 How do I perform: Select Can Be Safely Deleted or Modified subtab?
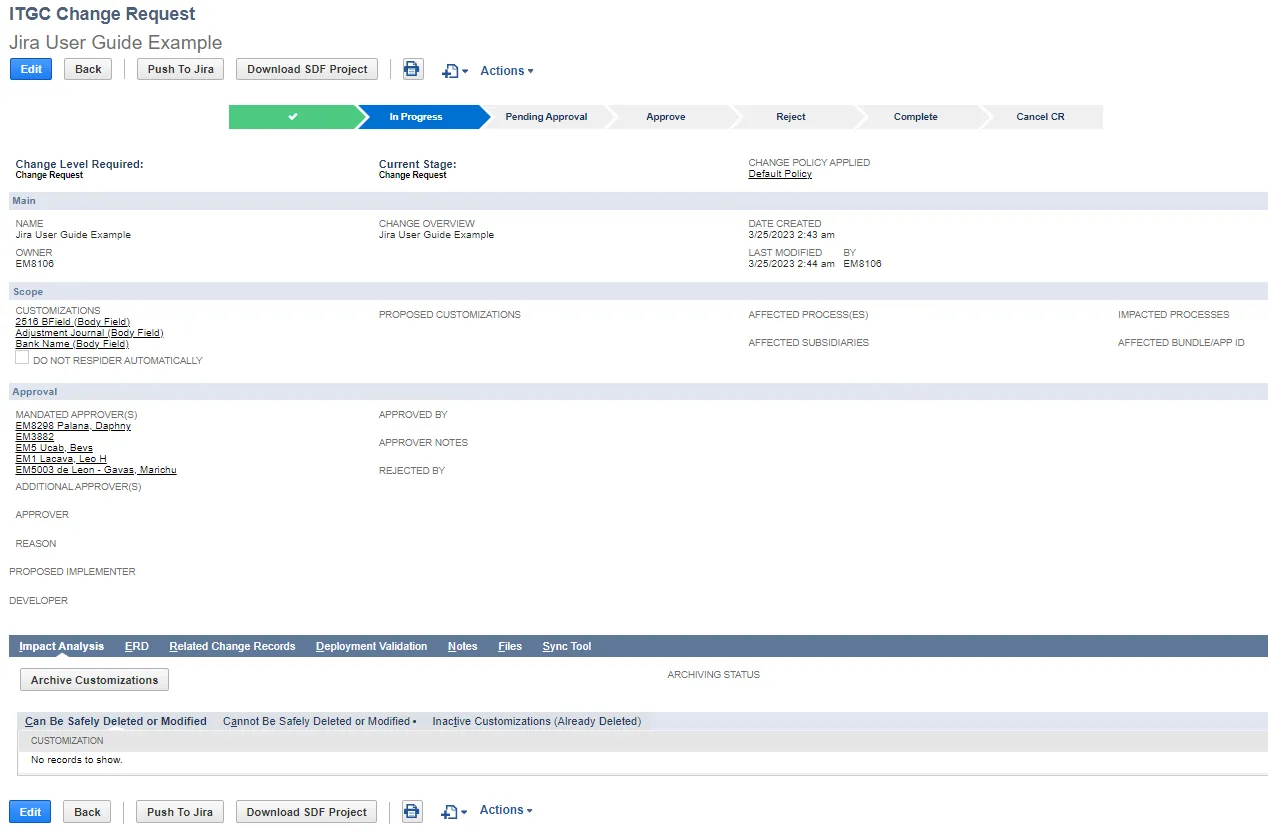click(116, 721)
